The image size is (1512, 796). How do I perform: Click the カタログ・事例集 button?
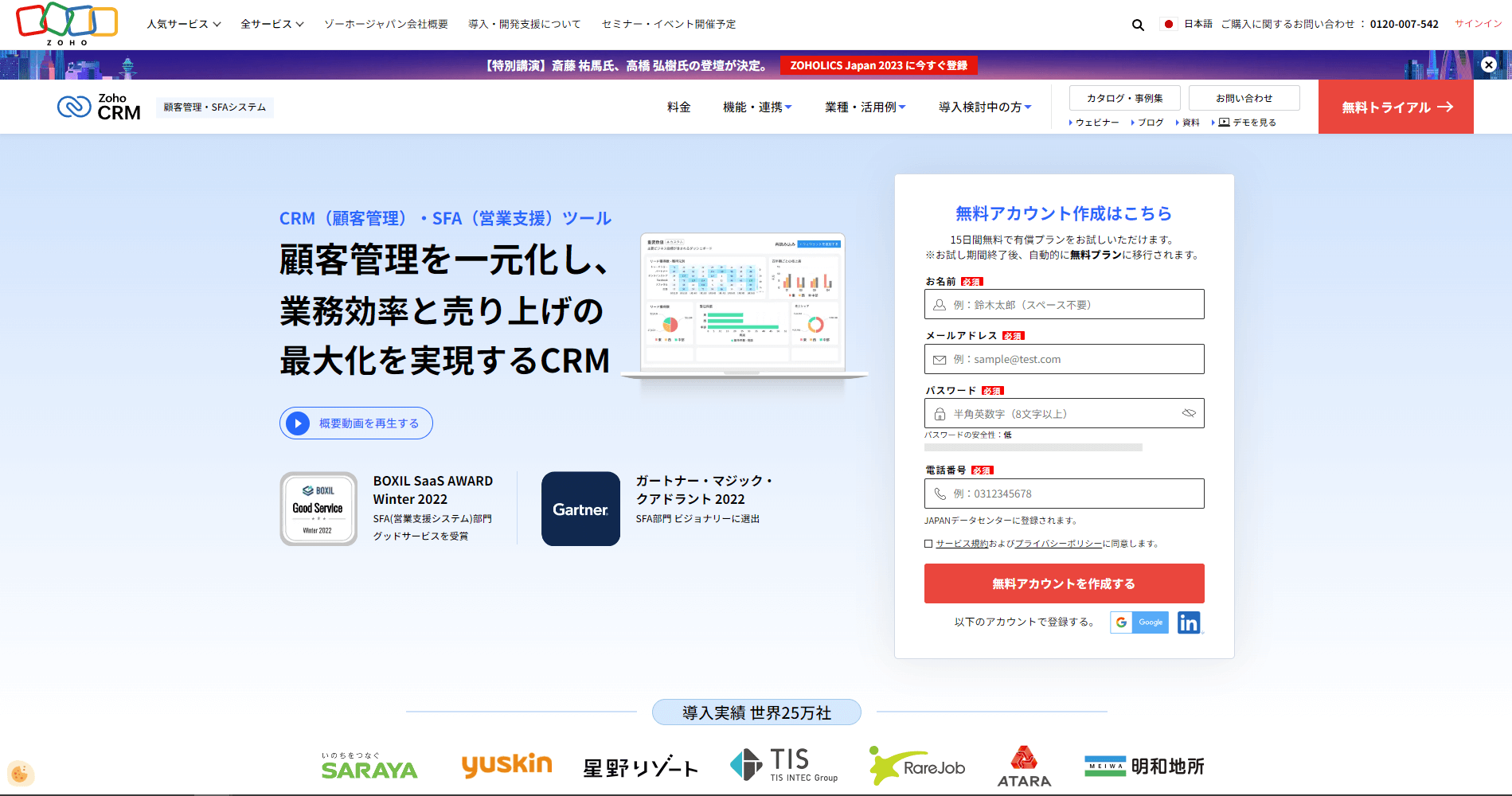[1125, 98]
